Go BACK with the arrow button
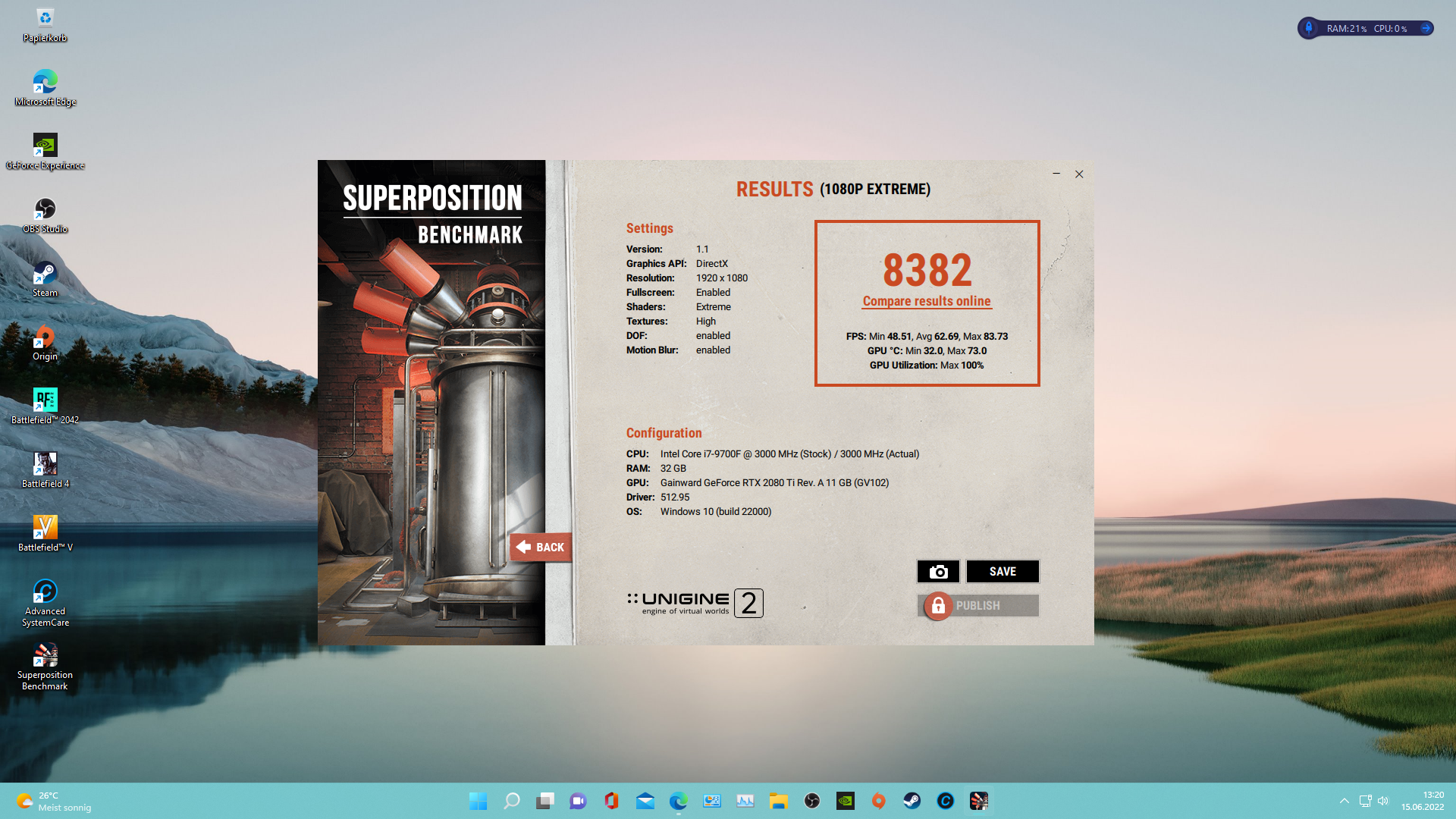This screenshot has width=1456, height=819. 541,548
